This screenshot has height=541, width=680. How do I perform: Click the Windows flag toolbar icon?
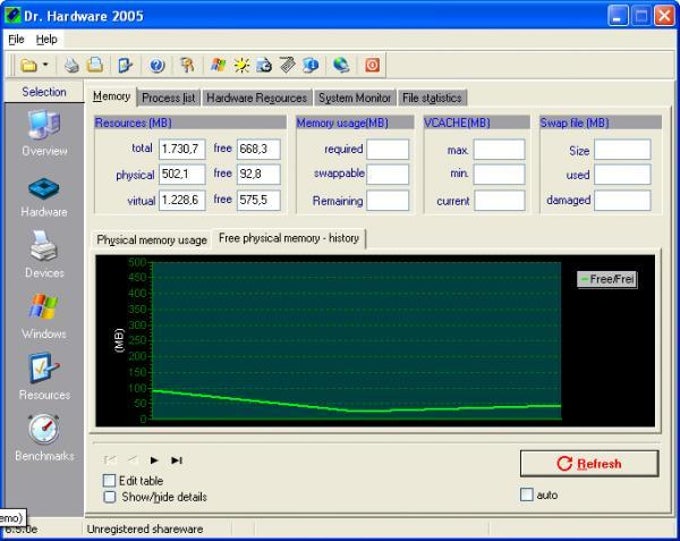[218, 66]
